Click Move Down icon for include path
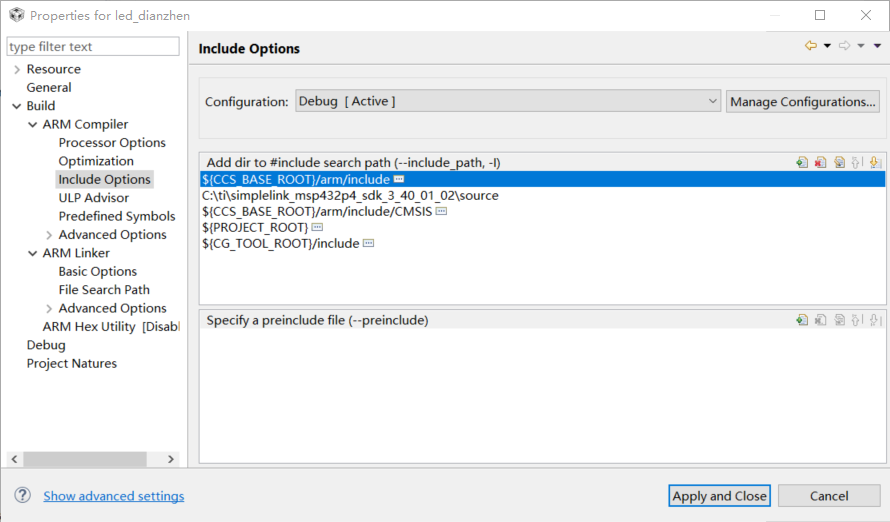The height and width of the screenshot is (522, 890). click(875, 162)
